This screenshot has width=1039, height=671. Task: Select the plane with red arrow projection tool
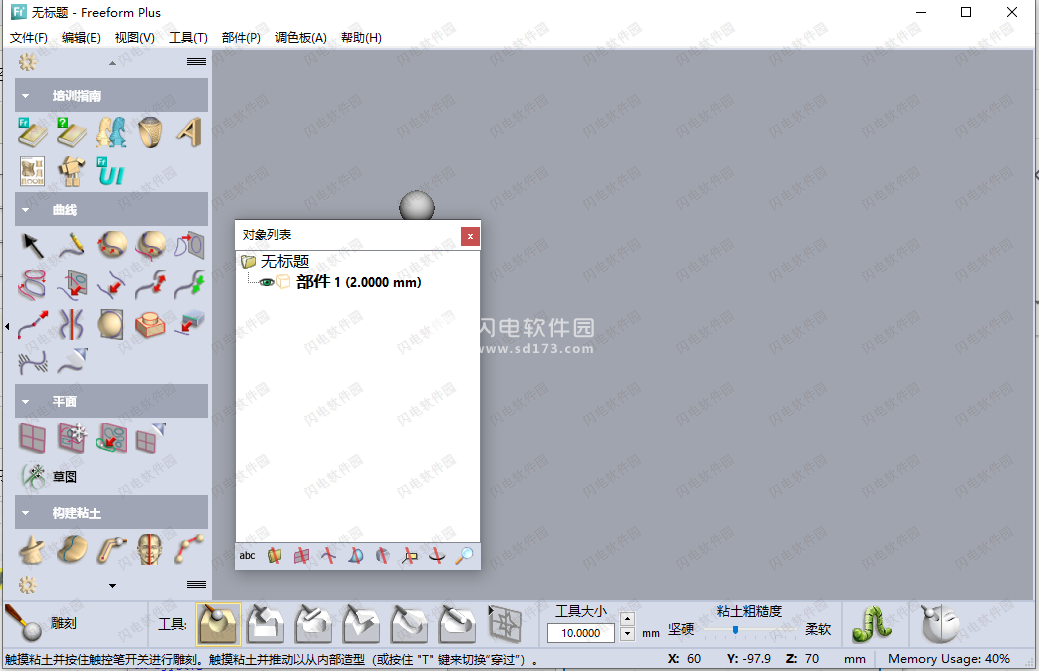[x=111, y=438]
